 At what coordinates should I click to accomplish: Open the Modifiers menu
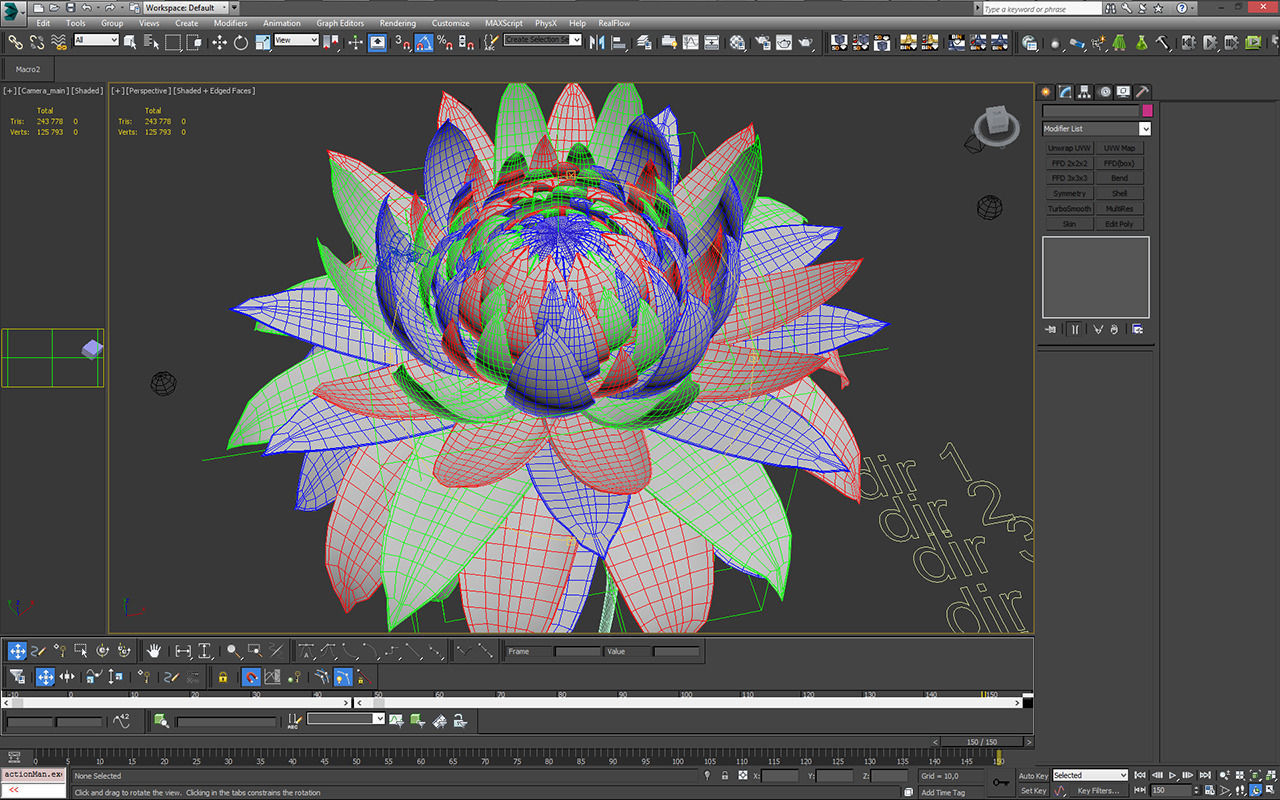230,23
